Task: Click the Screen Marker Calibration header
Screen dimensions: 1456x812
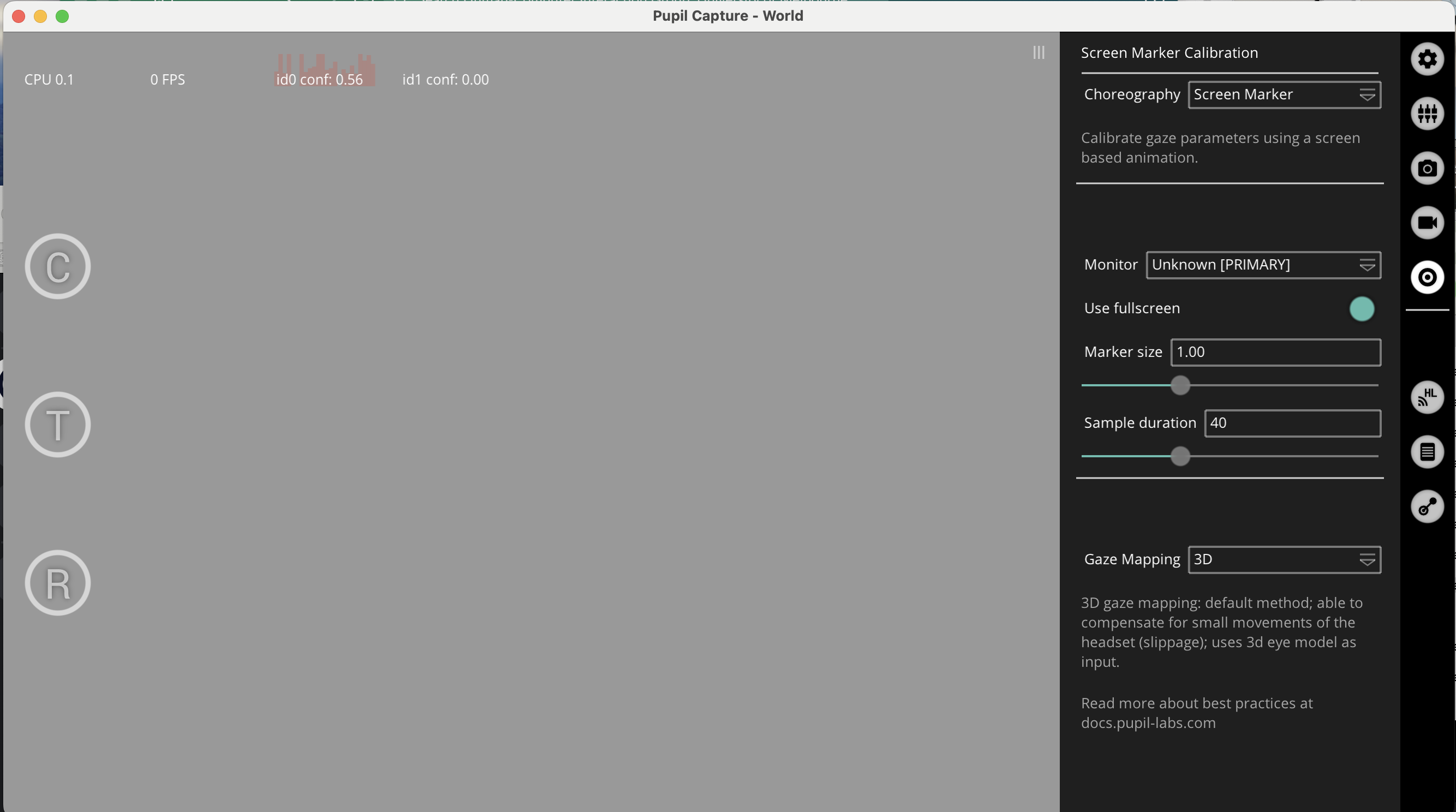Action: (x=1169, y=52)
